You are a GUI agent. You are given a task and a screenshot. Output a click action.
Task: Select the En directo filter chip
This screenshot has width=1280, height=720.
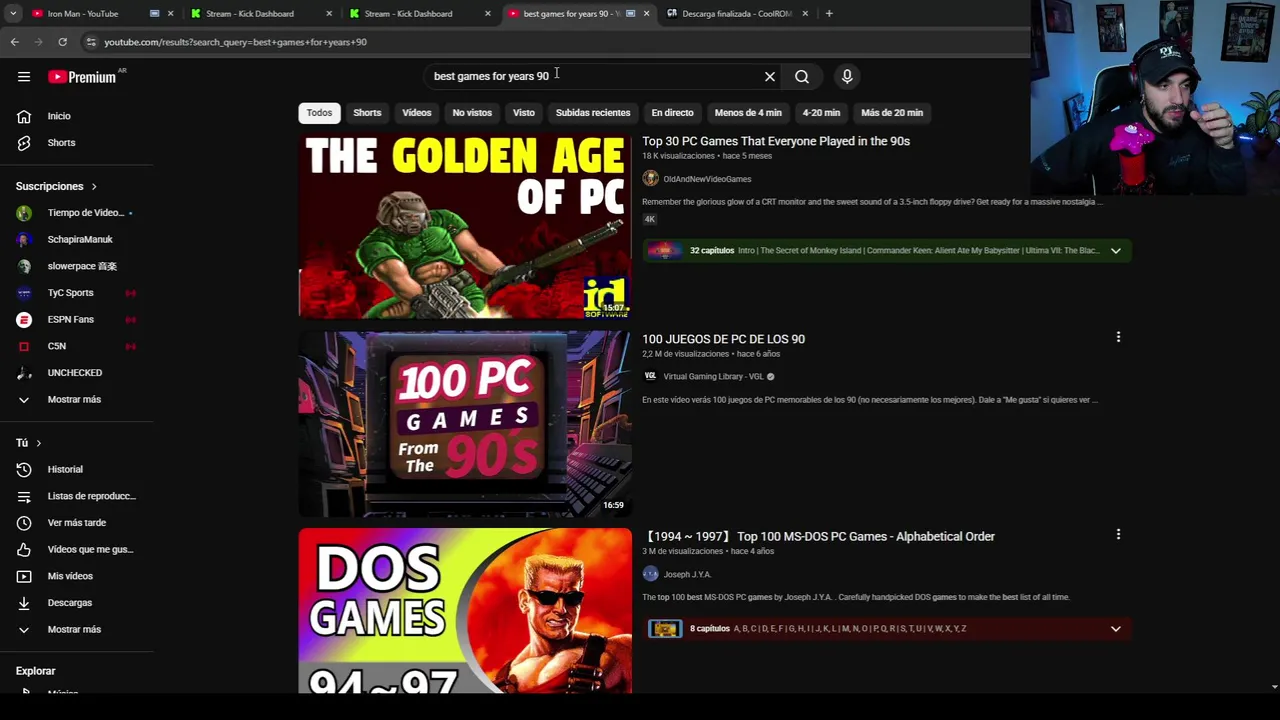[x=672, y=113]
